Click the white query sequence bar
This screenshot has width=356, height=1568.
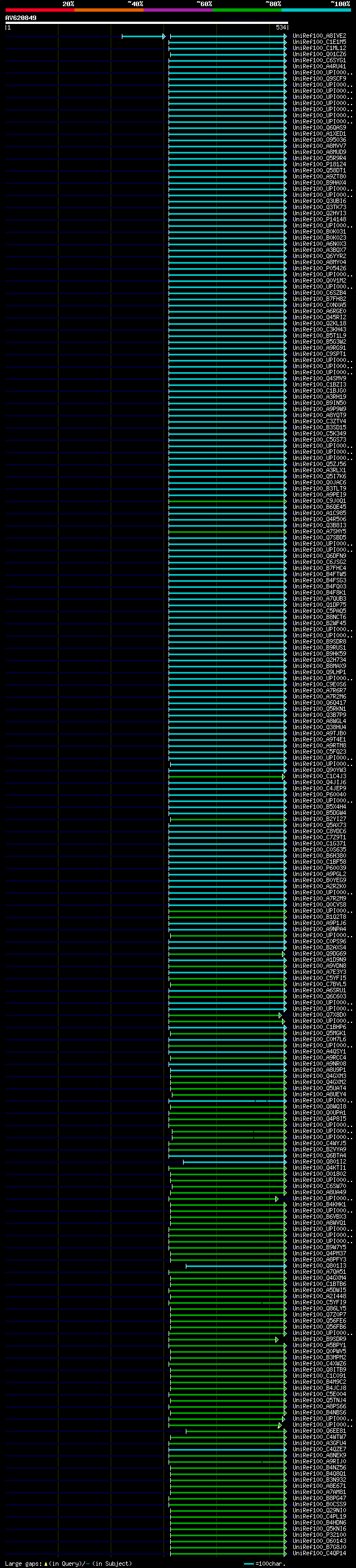pos(147,22)
